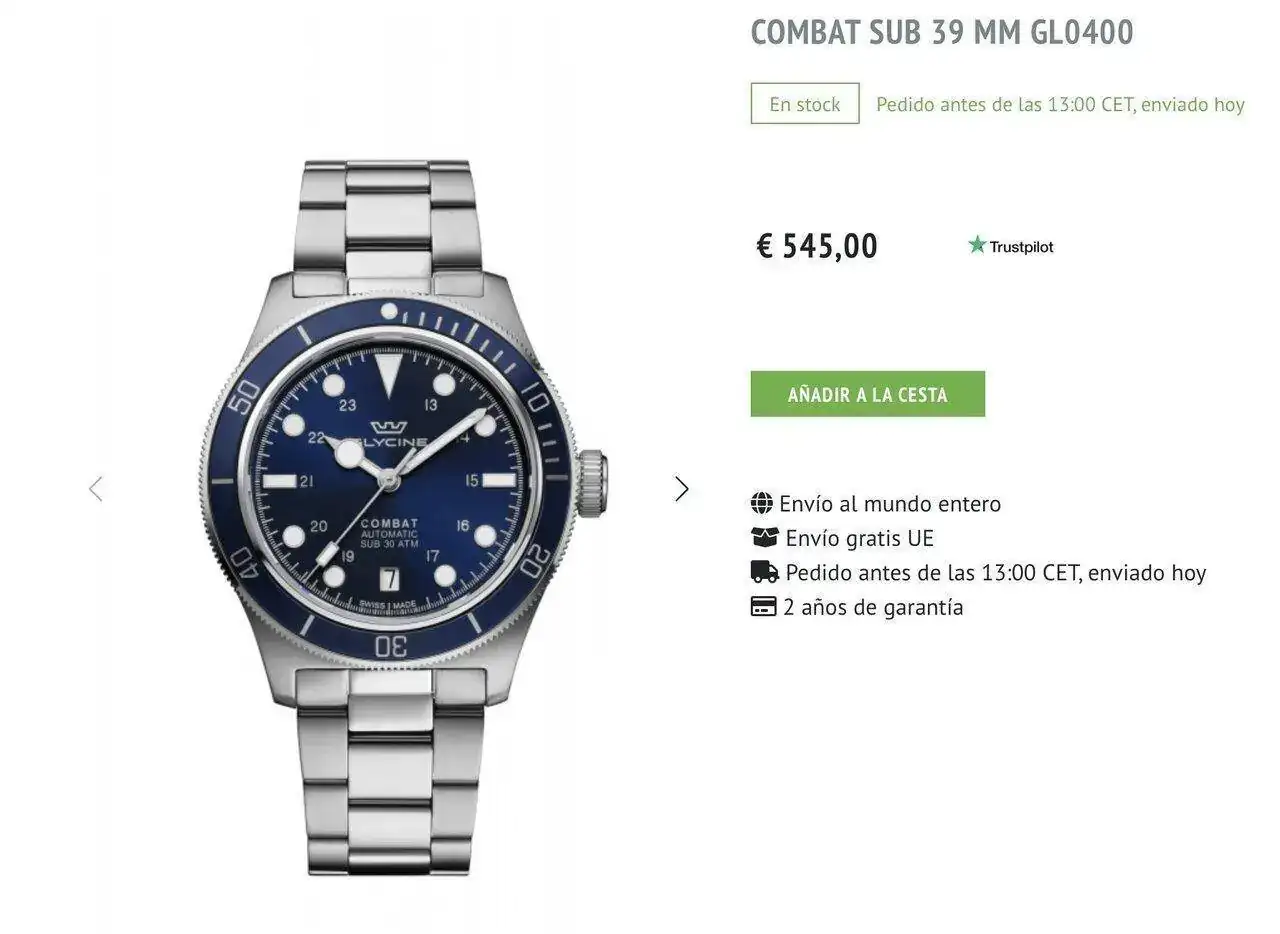Click the En stock badge

pos(805,104)
